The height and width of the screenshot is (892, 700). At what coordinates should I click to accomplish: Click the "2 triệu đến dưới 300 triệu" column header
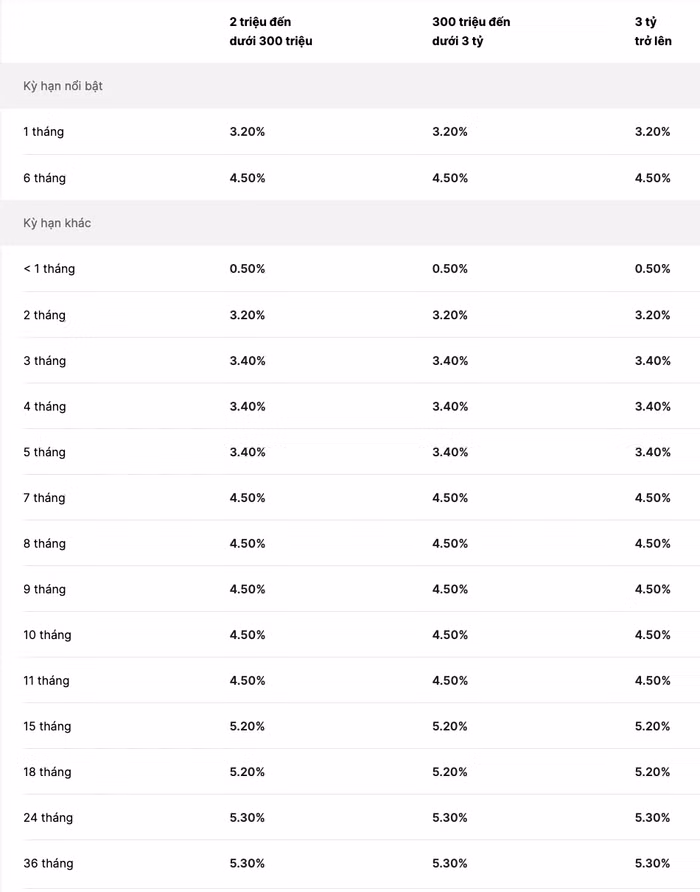click(x=270, y=31)
